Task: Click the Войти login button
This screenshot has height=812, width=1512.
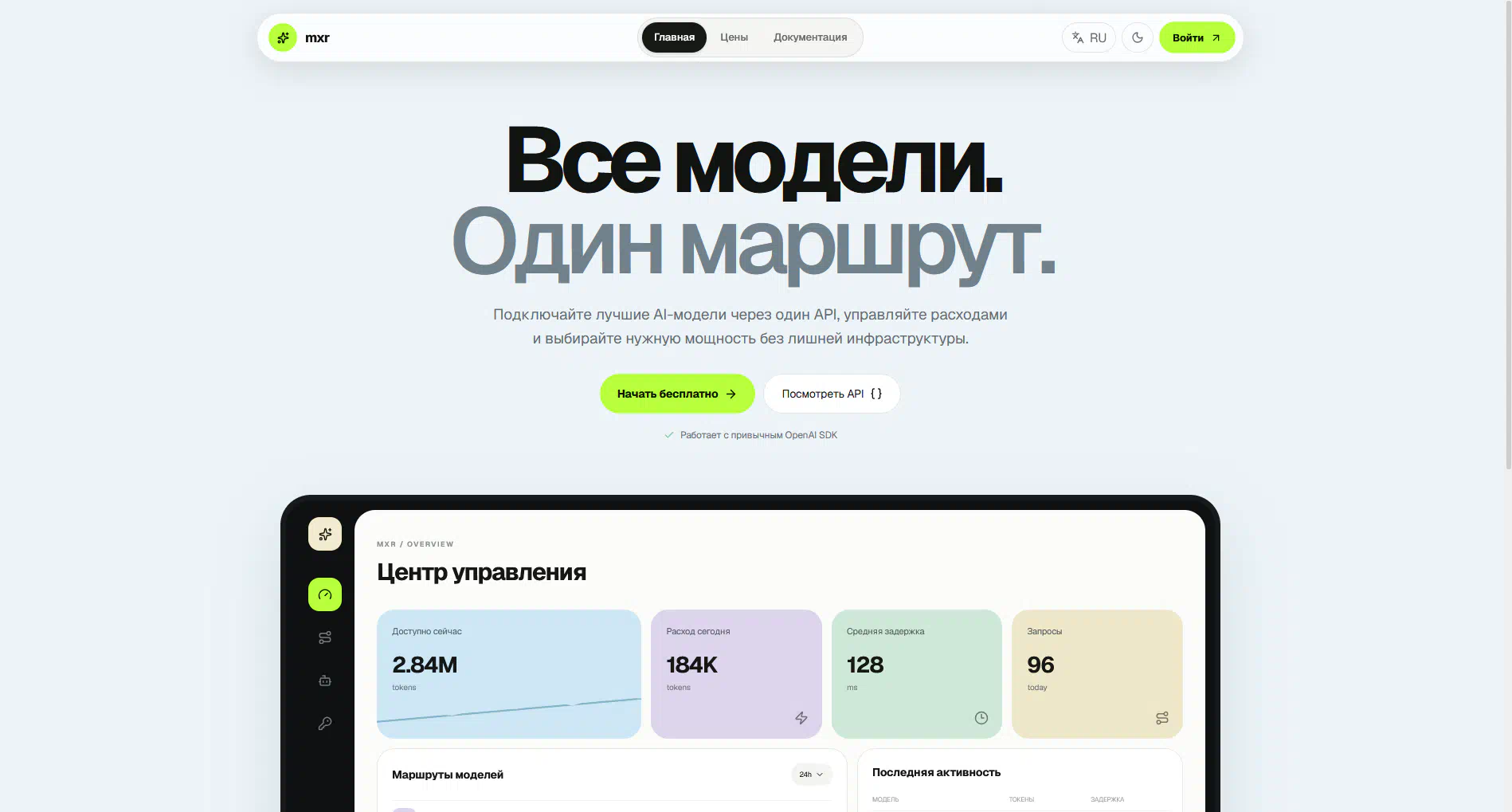Action: click(1197, 37)
